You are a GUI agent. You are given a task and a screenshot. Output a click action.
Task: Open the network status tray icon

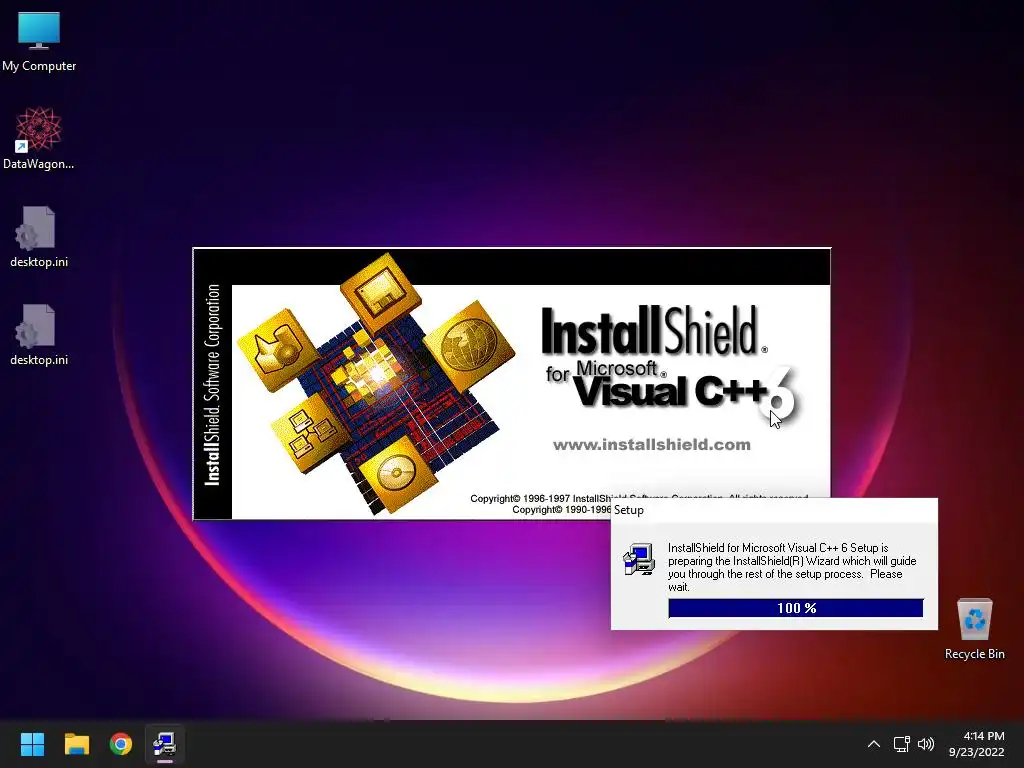[x=902, y=744]
